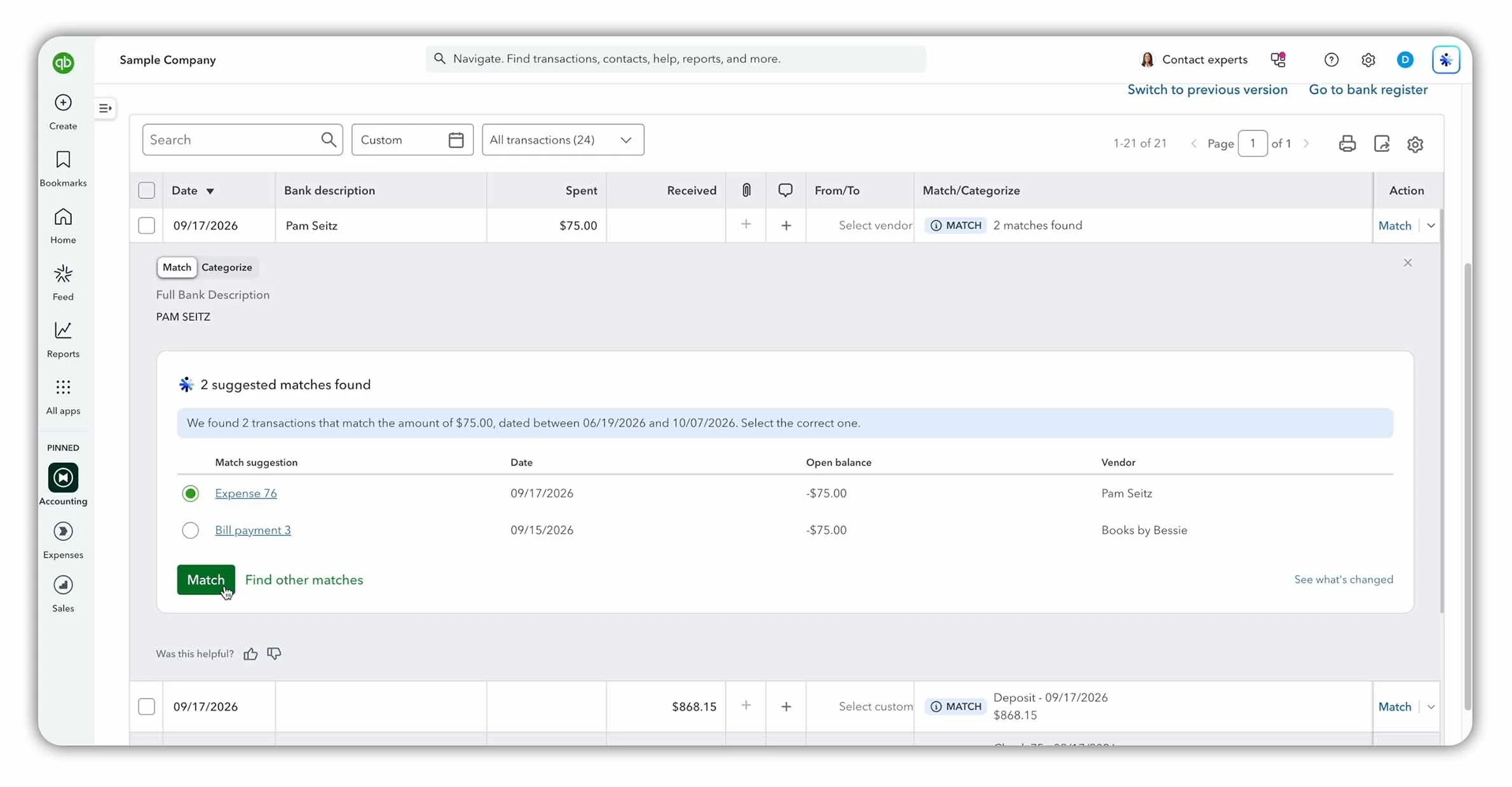Open the Custom date range picker

[x=412, y=140]
